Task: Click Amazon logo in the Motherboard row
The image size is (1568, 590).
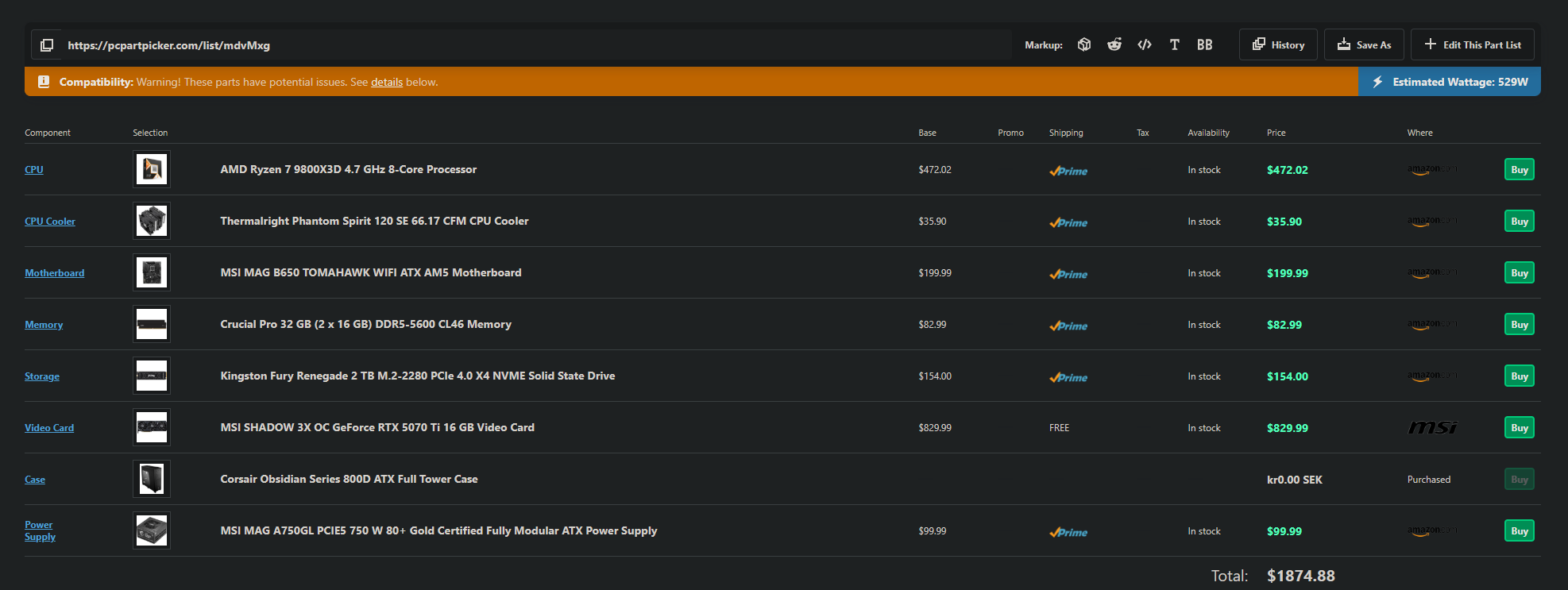Action: pyautogui.click(x=1433, y=272)
